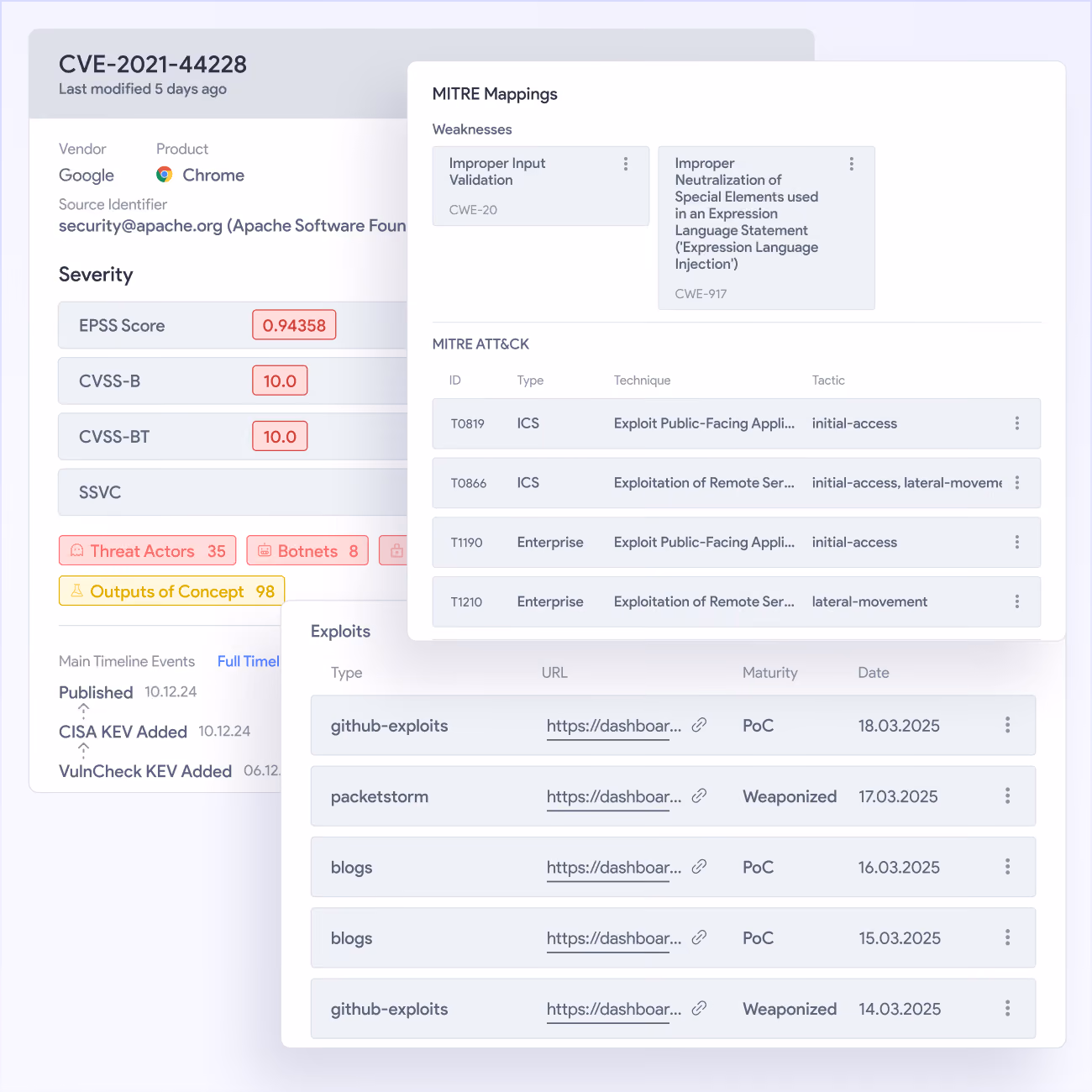Click the Maturity column header in Exploits

[770, 673]
